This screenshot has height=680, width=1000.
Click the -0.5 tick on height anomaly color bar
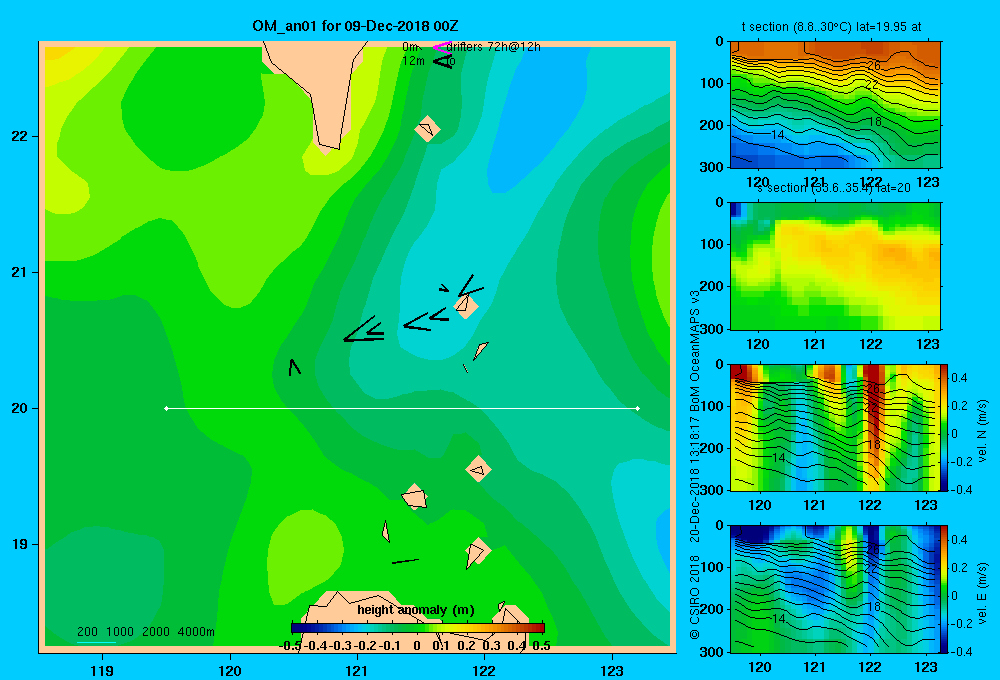(290, 646)
